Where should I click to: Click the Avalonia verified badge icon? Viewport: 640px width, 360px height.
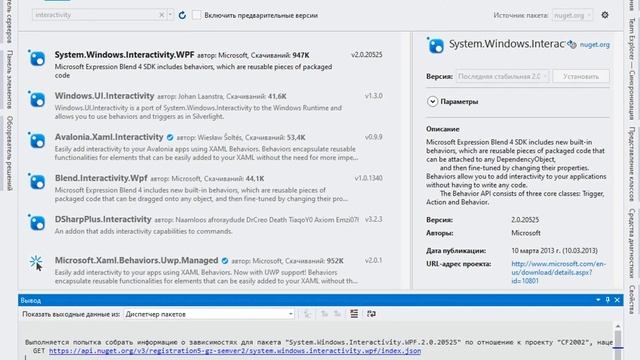[x=170, y=138]
